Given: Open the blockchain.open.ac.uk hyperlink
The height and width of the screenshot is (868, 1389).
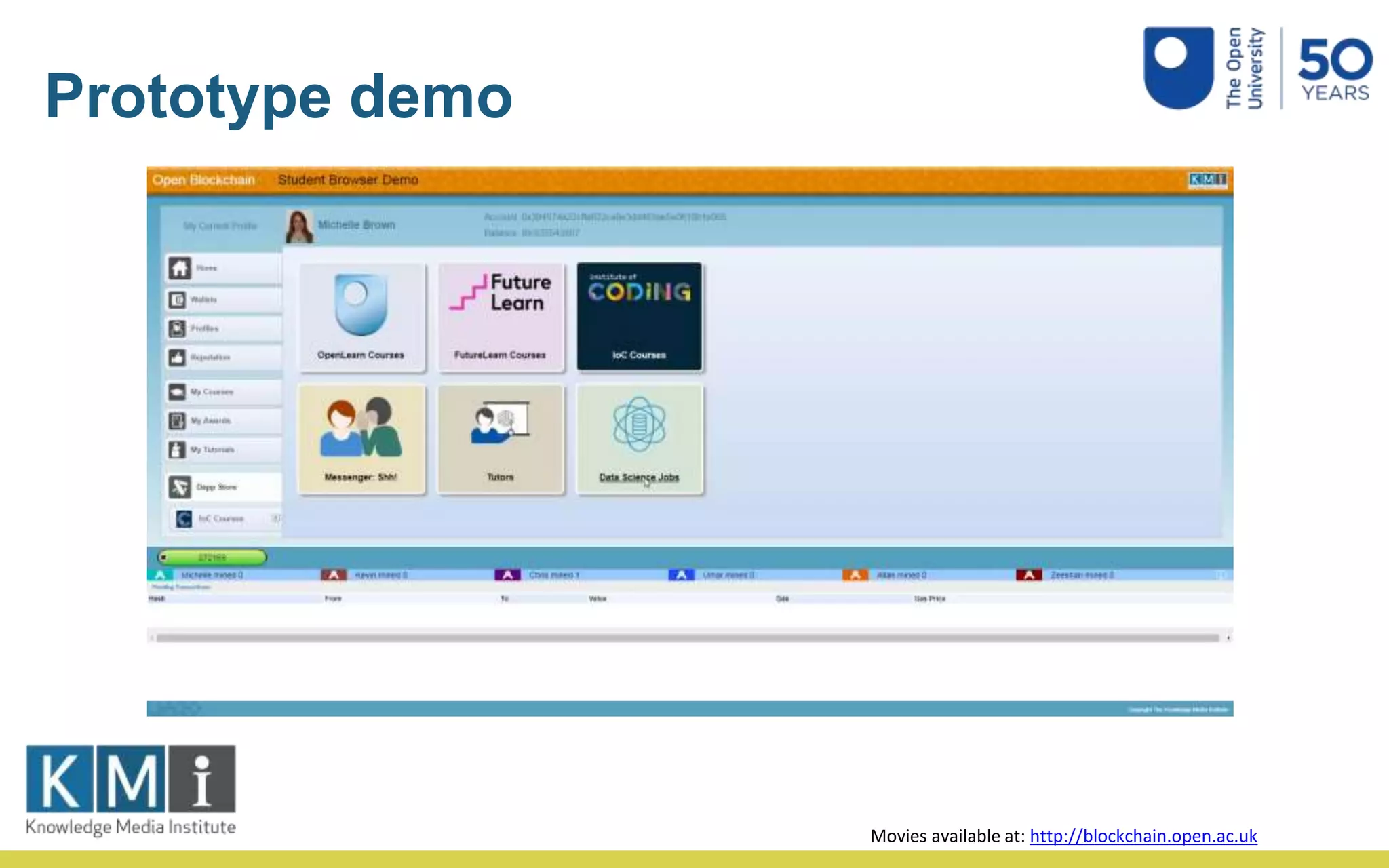Looking at the screenshot, I should point(1143,836).
